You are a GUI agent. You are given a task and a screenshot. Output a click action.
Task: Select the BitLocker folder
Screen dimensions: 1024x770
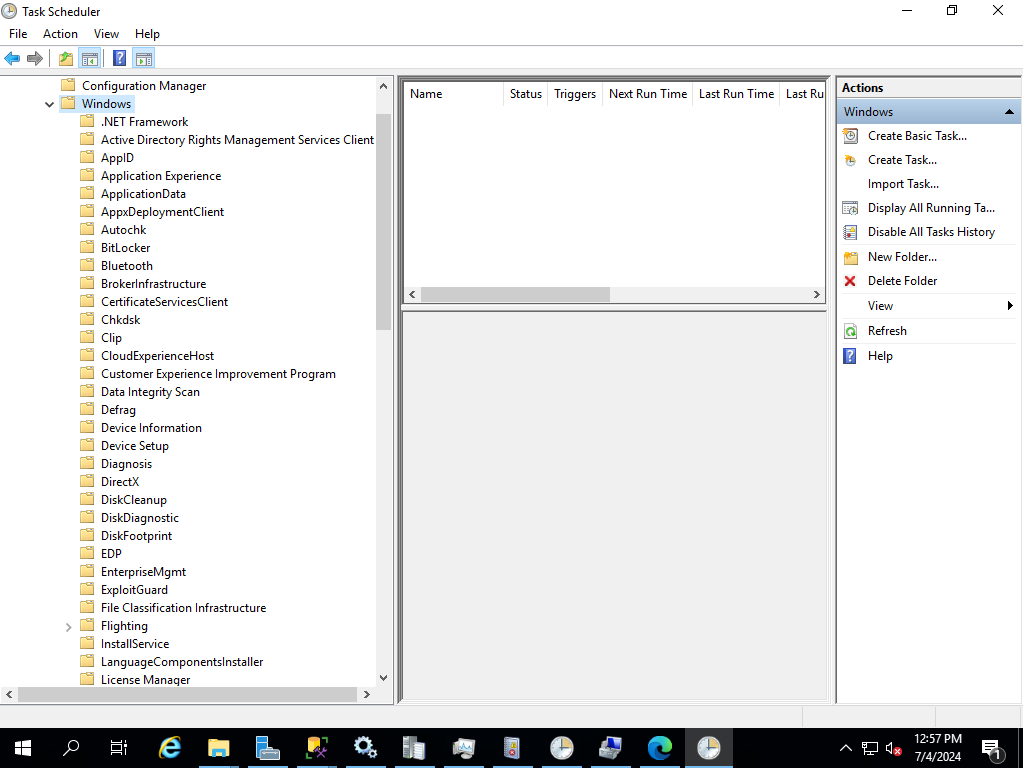125,248
